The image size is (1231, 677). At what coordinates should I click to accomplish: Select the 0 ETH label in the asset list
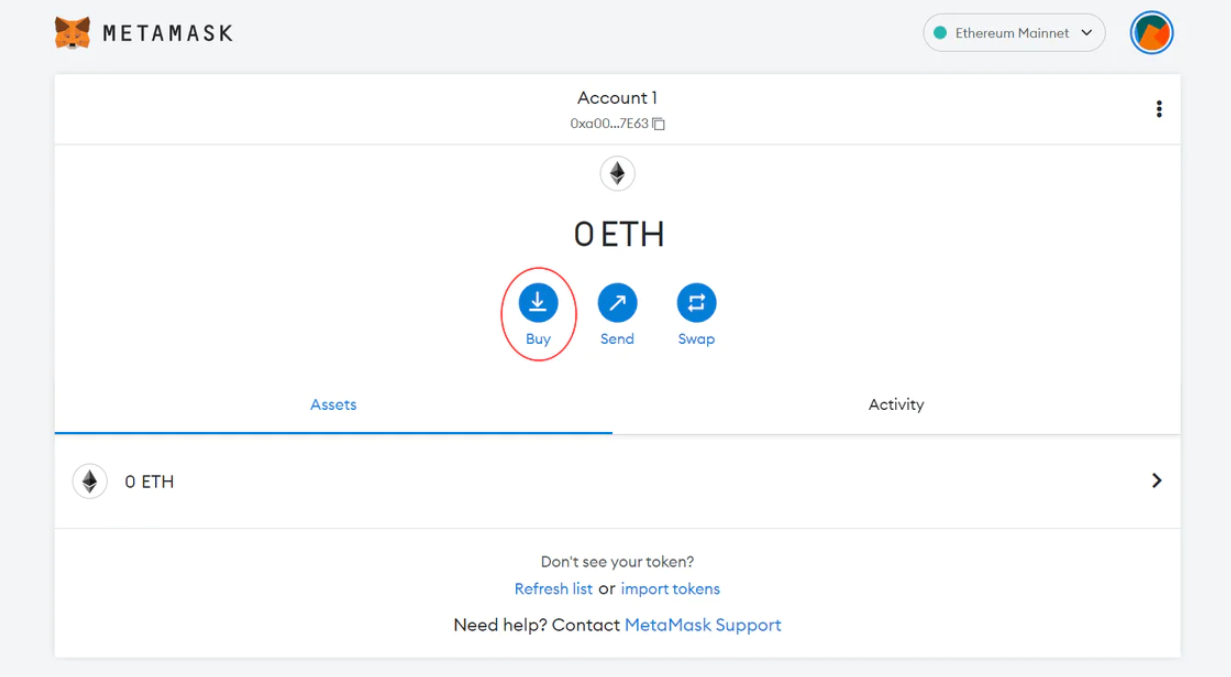point(149,482)
